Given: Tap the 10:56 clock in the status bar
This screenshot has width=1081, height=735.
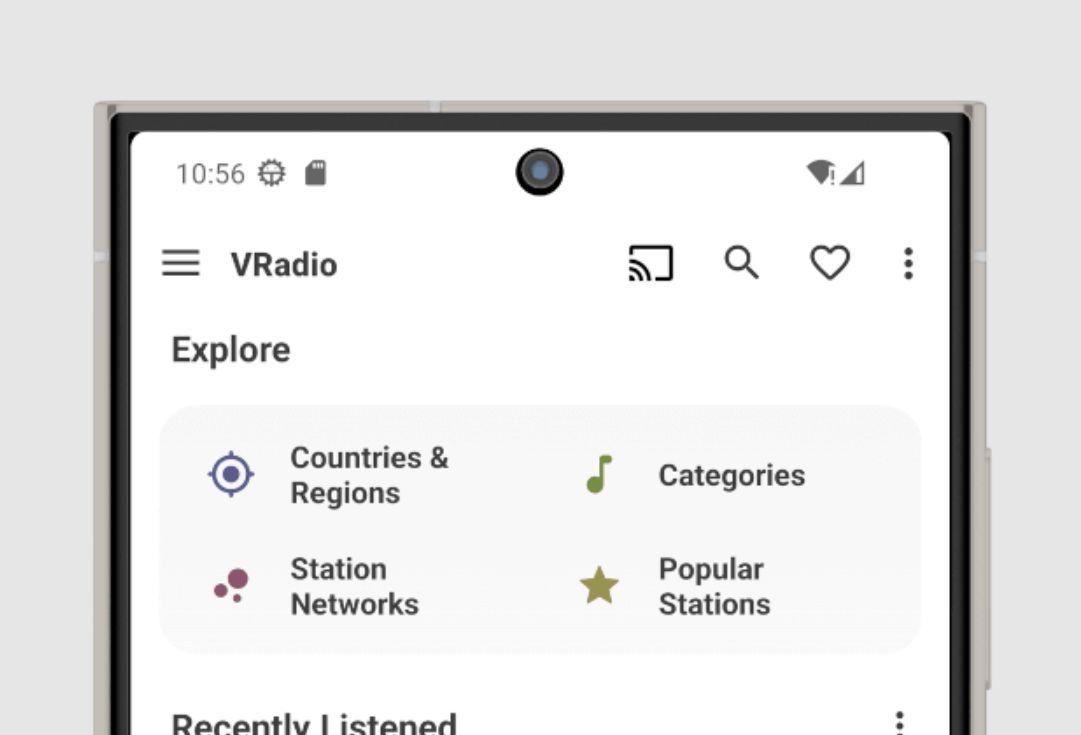Looking at the screenshot, I should [x=210, y=174].
